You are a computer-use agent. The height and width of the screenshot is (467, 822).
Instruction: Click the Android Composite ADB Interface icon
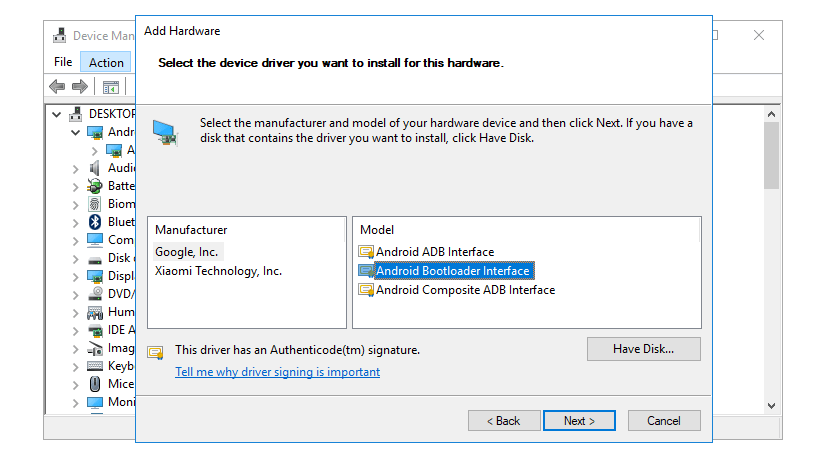coord(366,290)
